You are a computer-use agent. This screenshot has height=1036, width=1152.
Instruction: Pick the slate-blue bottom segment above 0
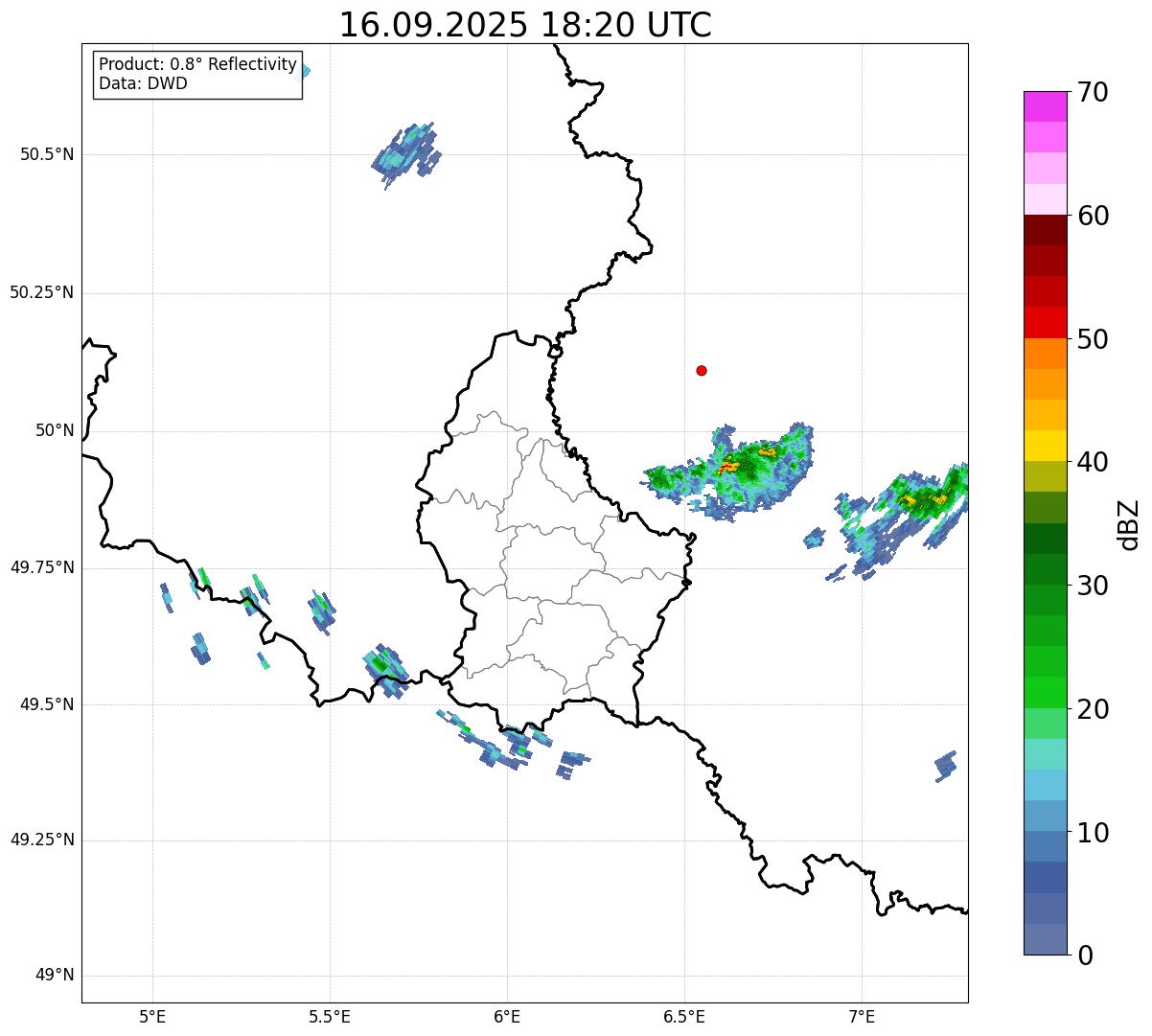(x=1045, y=939)
